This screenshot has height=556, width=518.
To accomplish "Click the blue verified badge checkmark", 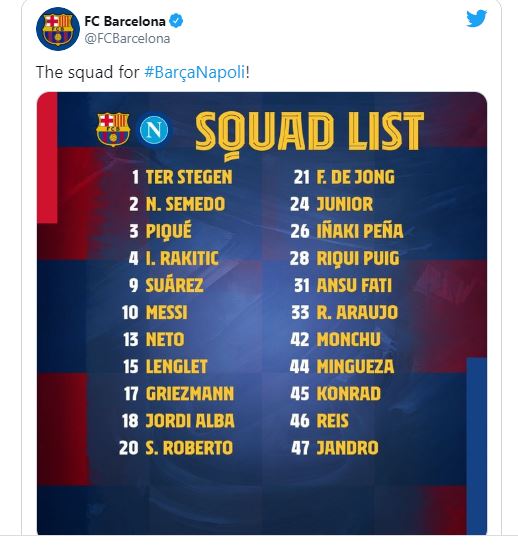I will pyautogui.click(x=176, y=21).
